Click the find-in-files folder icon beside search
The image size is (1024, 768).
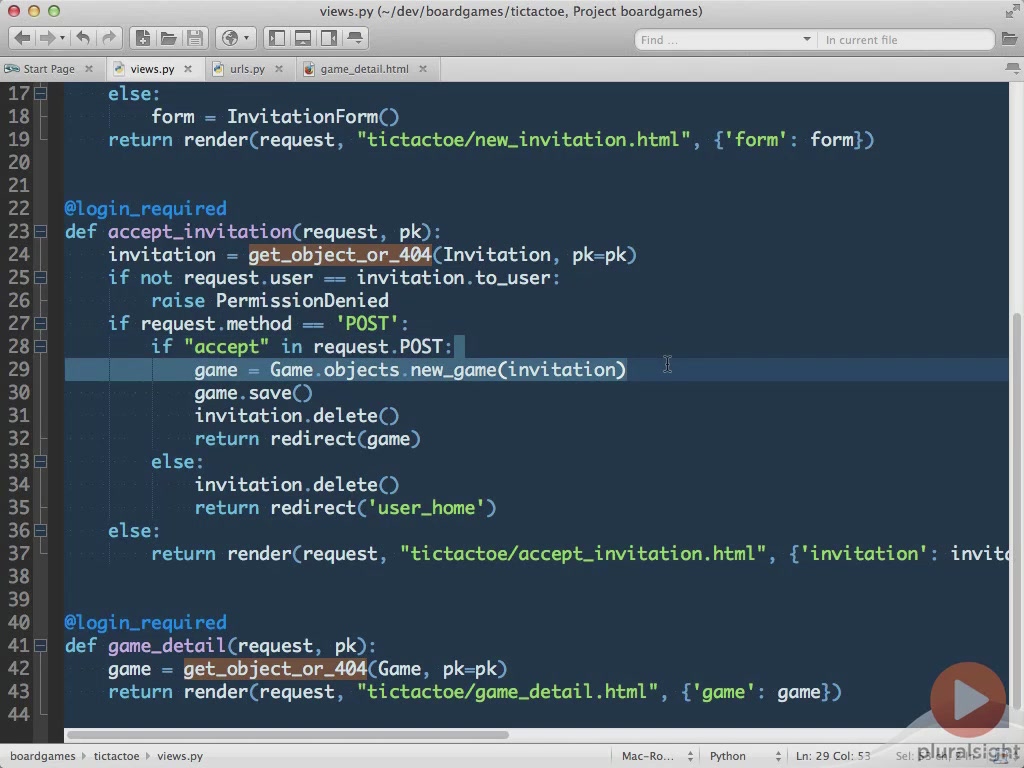[1009, 40]
